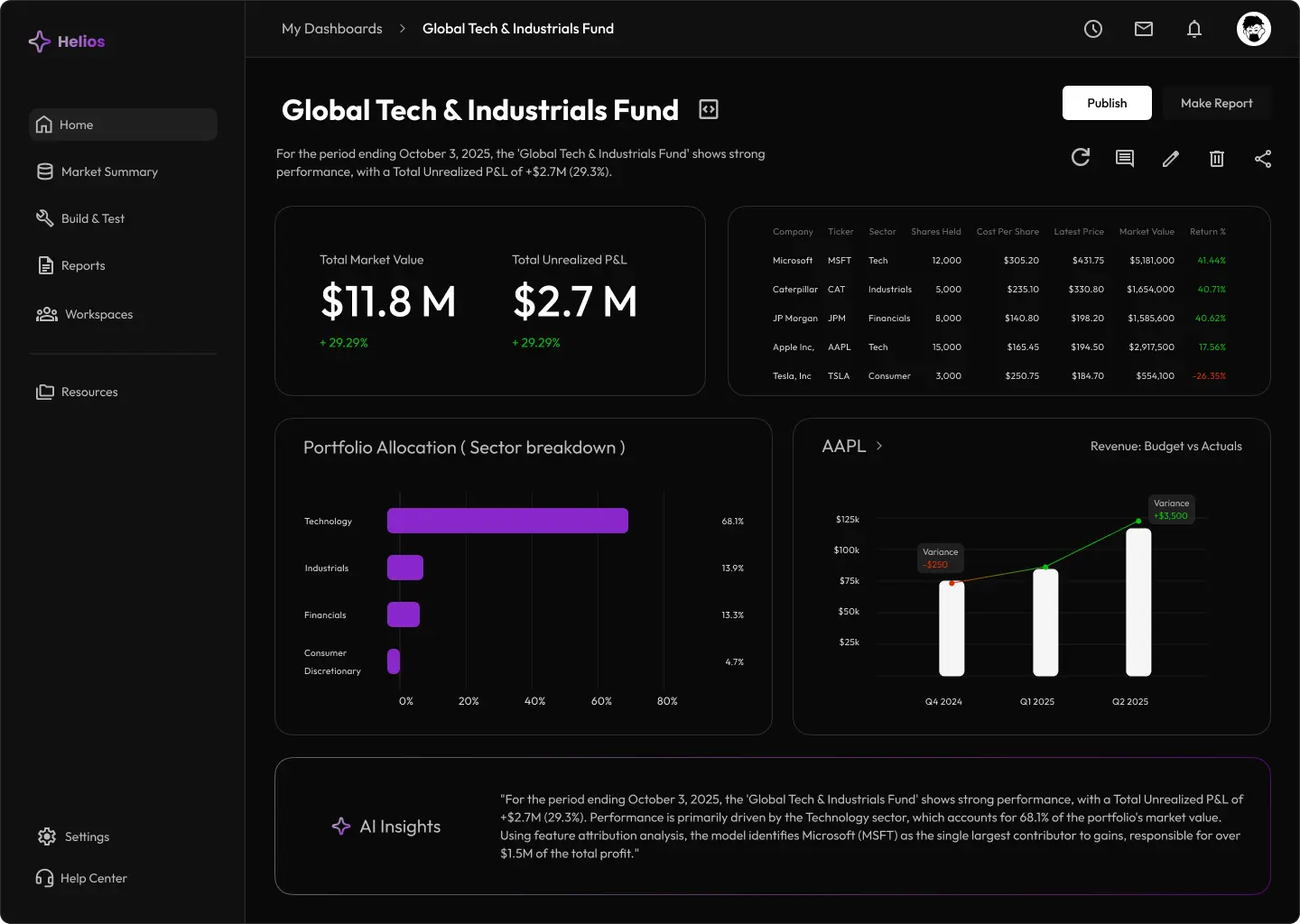Image resolution: width=1300 pixels, height=924 pixels.
Task: Click the $2.7 M unrealized P&L value
Action: click(575, 301)
